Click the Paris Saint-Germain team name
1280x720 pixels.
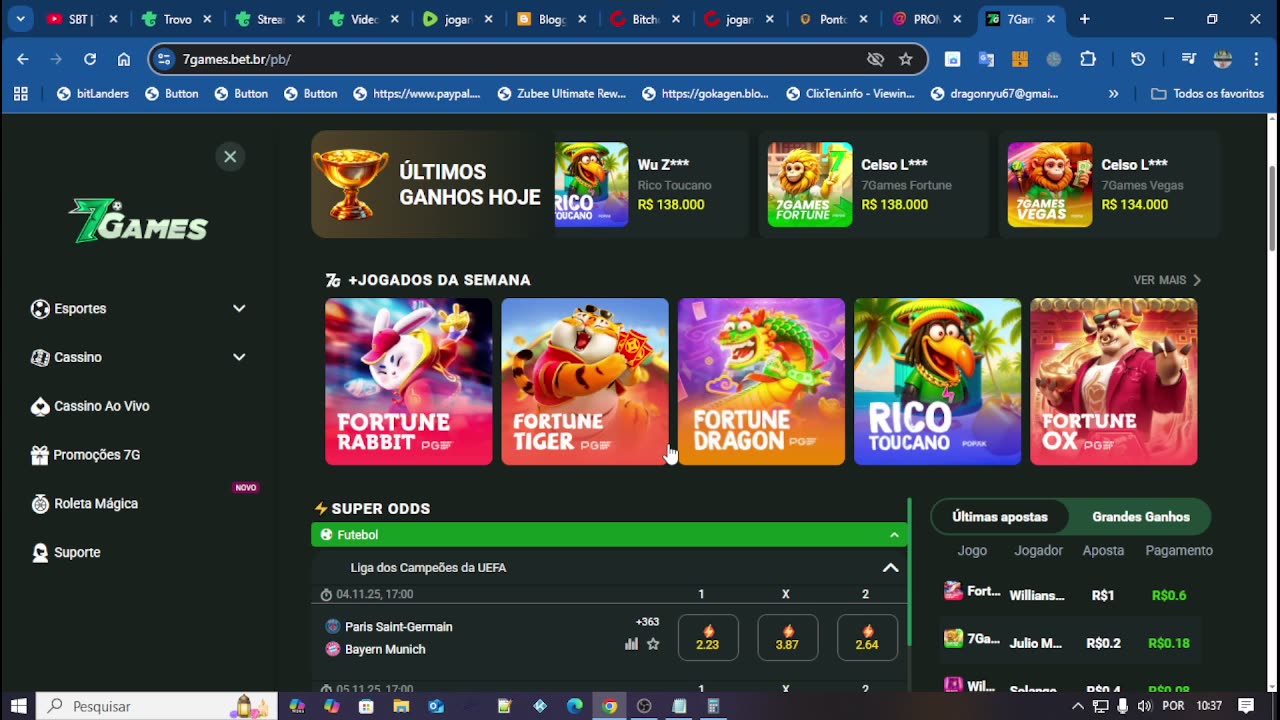(399, 627)
